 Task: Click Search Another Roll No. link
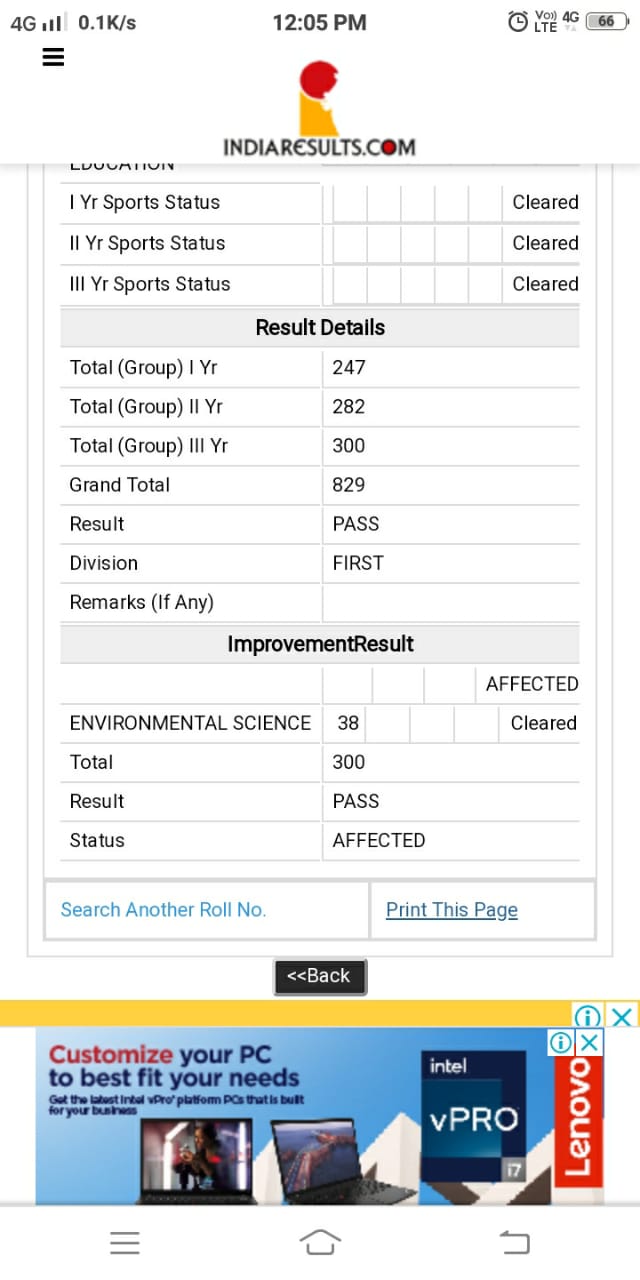[163, 909]
